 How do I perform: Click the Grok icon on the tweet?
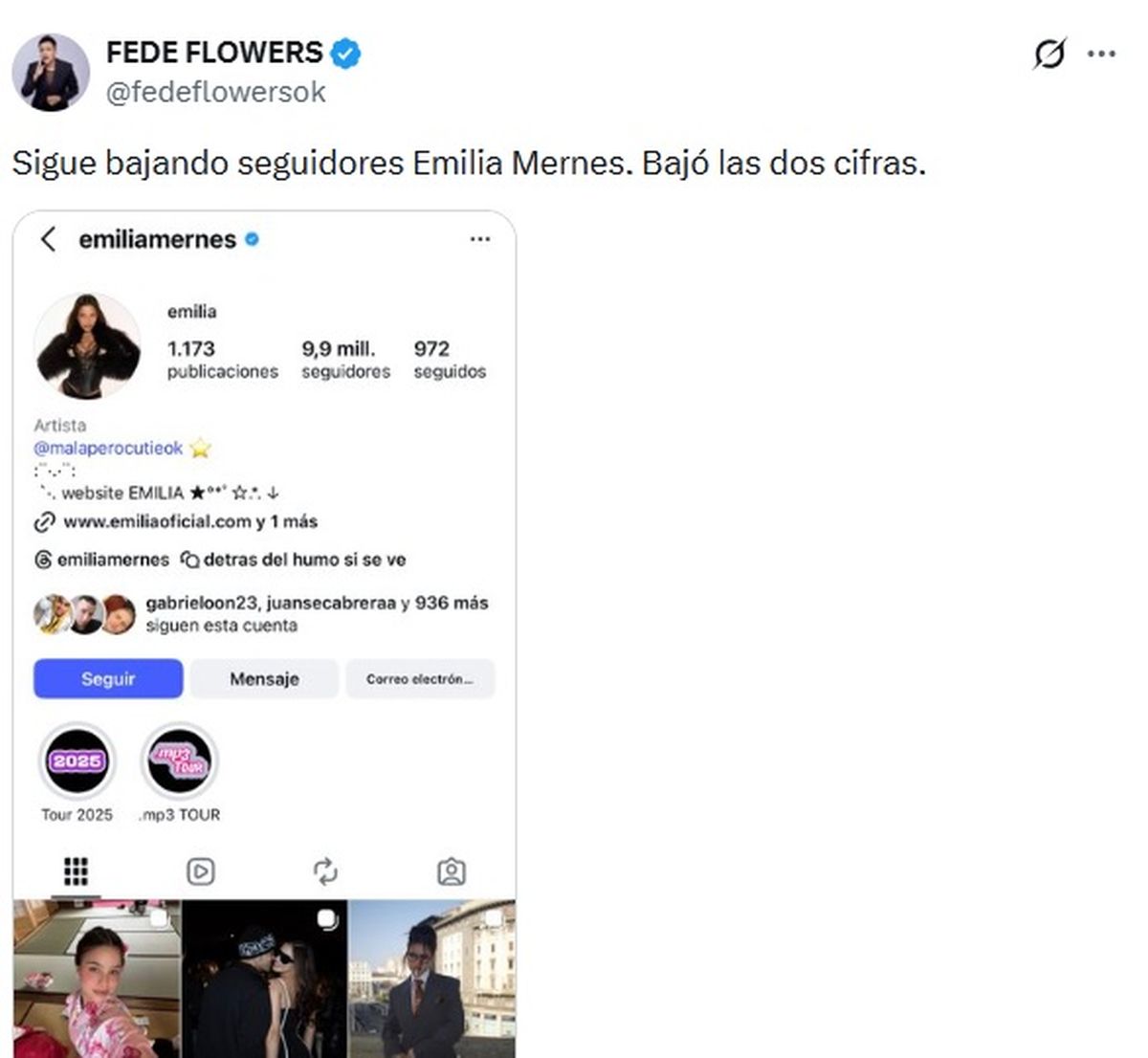[1049, 55]
